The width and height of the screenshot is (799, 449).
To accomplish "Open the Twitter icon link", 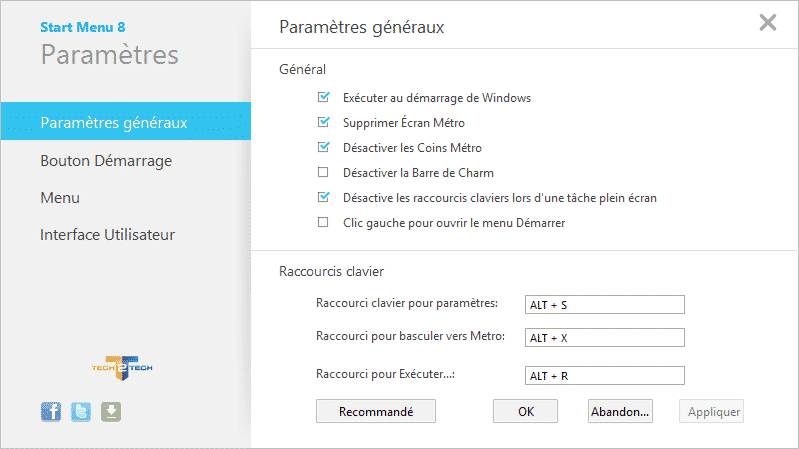I will 81,411.
